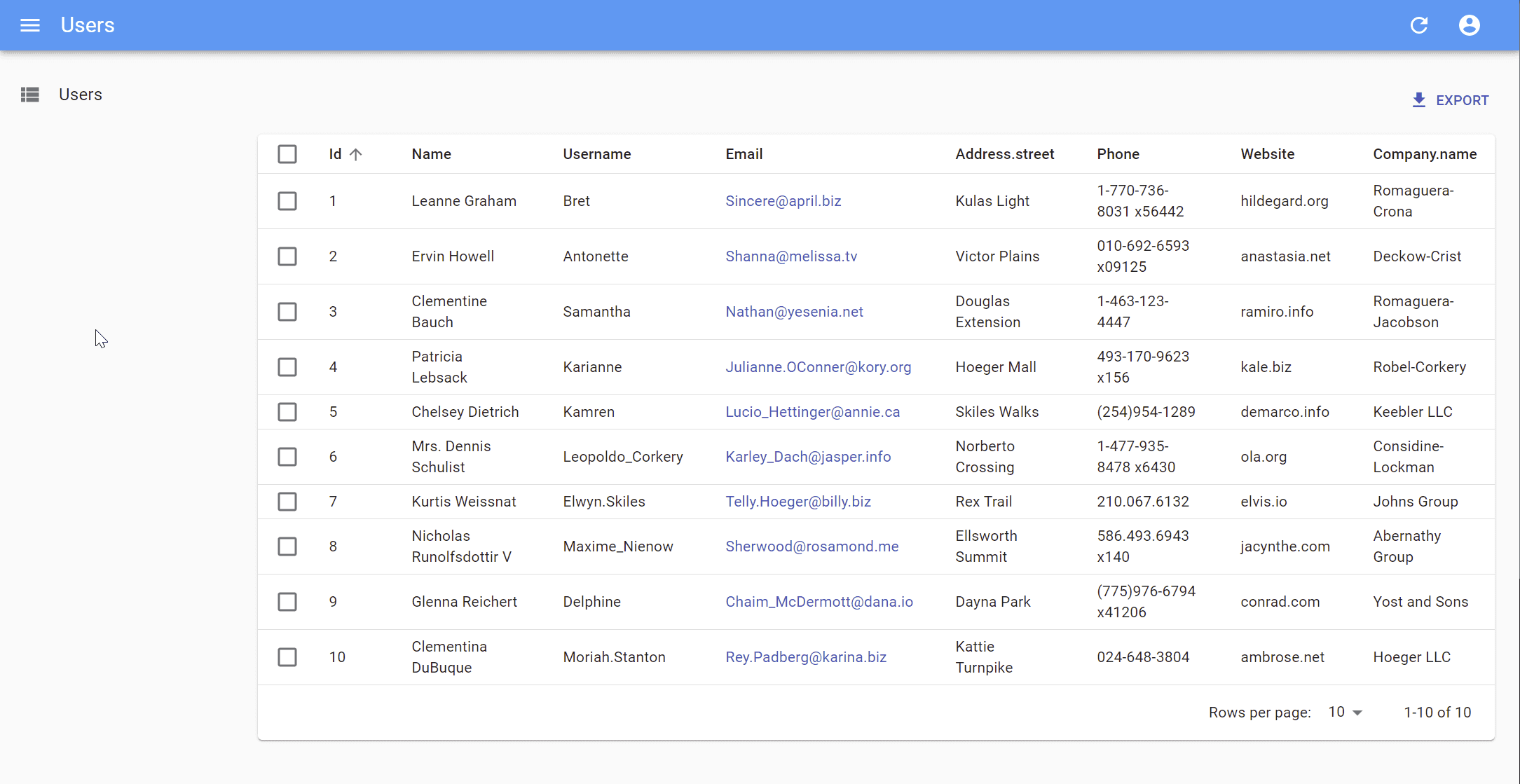This screenshot has height=784, width=1520.
Task: Click the Users list icon in sidebar
Action: click(30, 95)
